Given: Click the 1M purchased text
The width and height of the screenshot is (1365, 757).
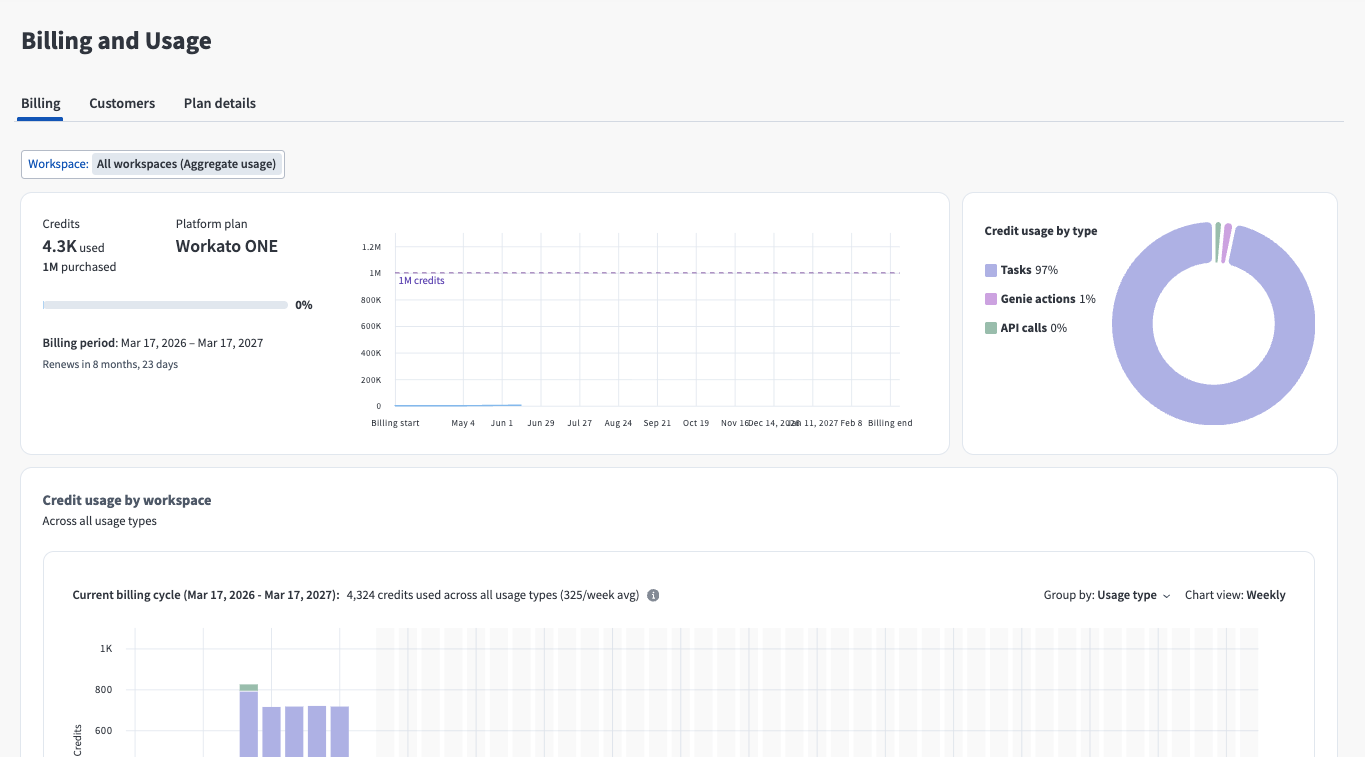Looking at the screenshot, I should pos(79,267).
